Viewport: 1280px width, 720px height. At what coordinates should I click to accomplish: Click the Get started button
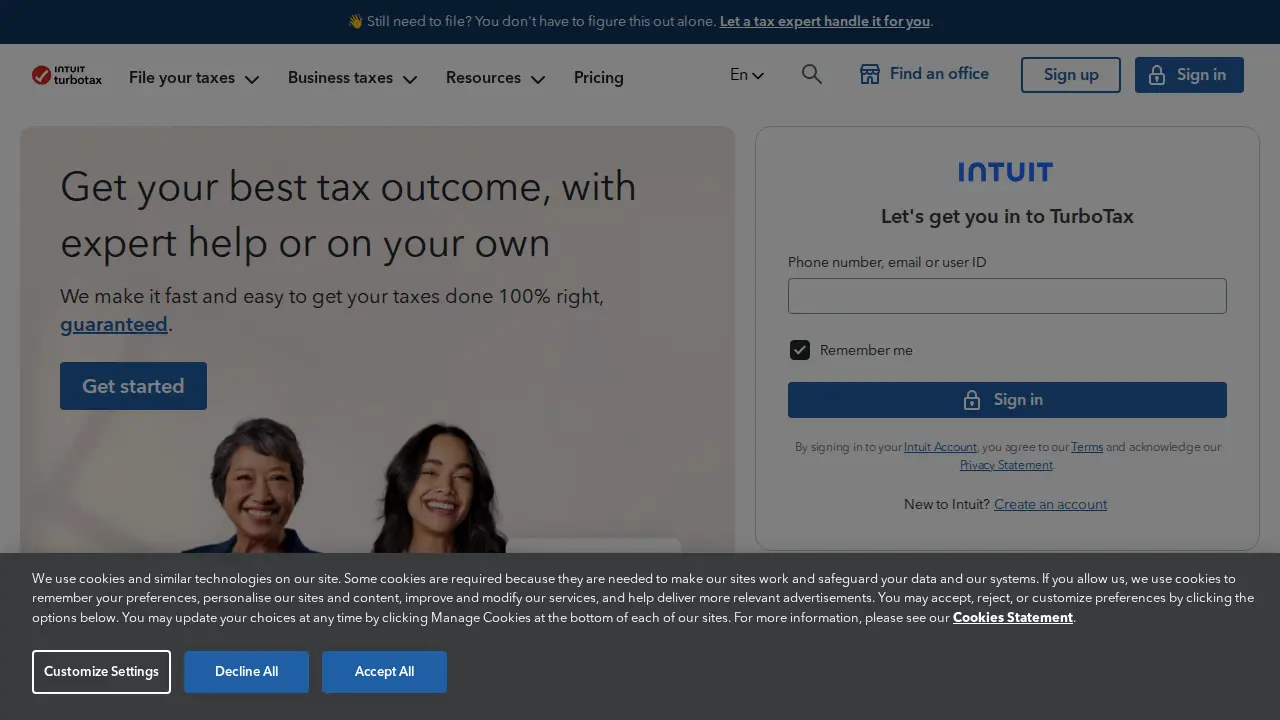(x=133, y=386)
